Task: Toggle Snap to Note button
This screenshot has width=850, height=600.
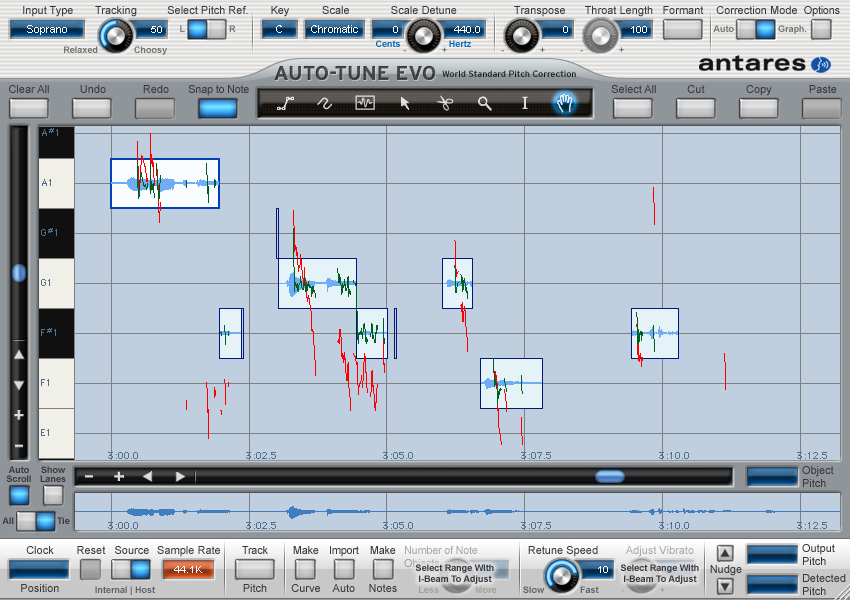Action: (218, 108)
